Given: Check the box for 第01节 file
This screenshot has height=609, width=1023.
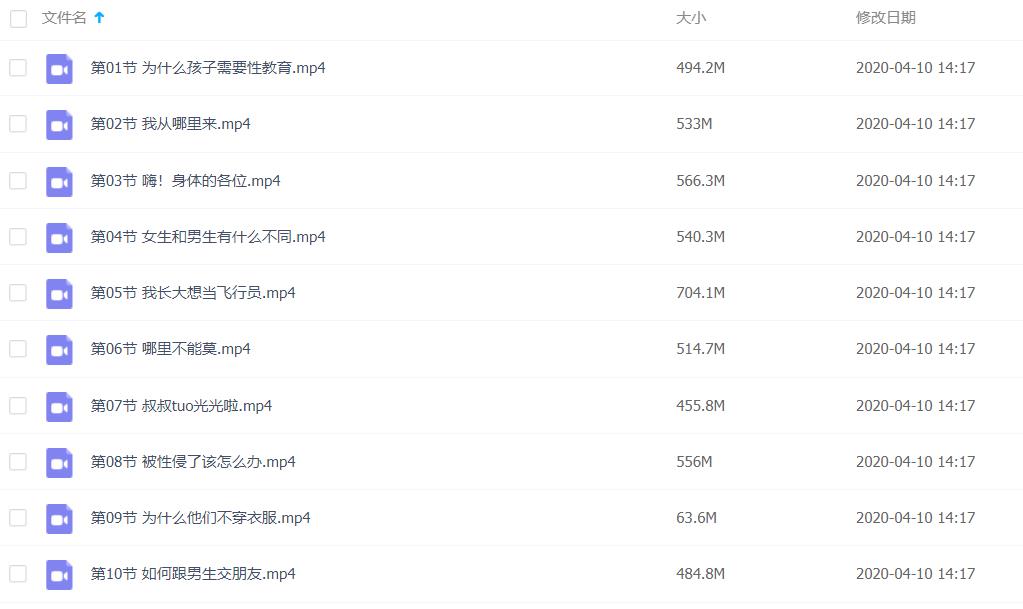Looking at the screenshot, I should click(18, 68).
